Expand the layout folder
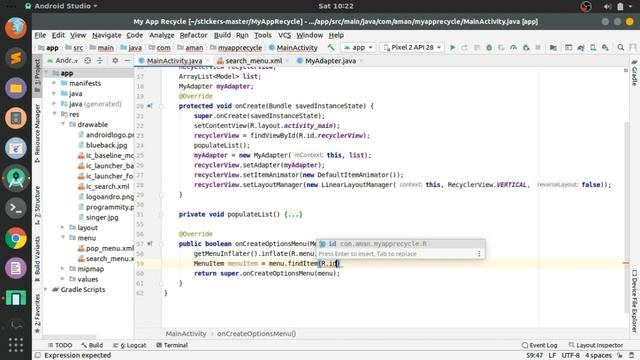 coord(63,228)
